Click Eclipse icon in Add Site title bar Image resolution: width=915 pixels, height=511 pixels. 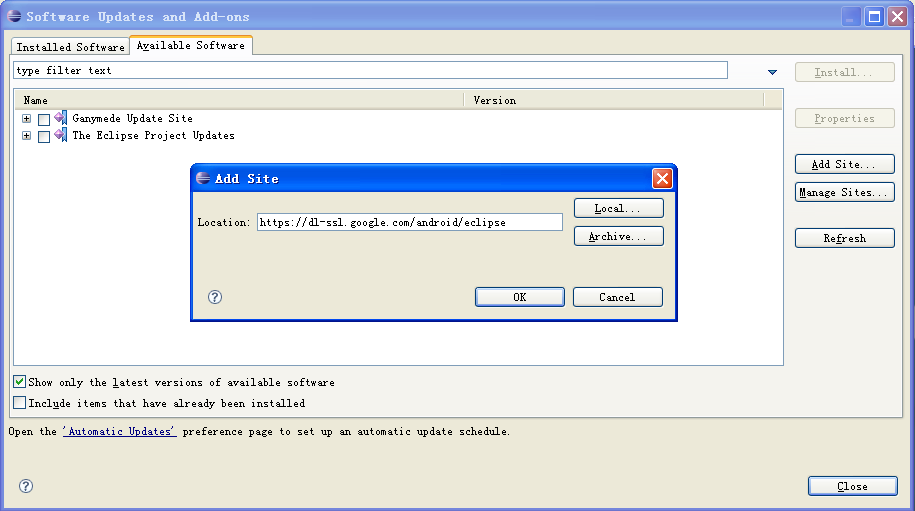[203, 178]
